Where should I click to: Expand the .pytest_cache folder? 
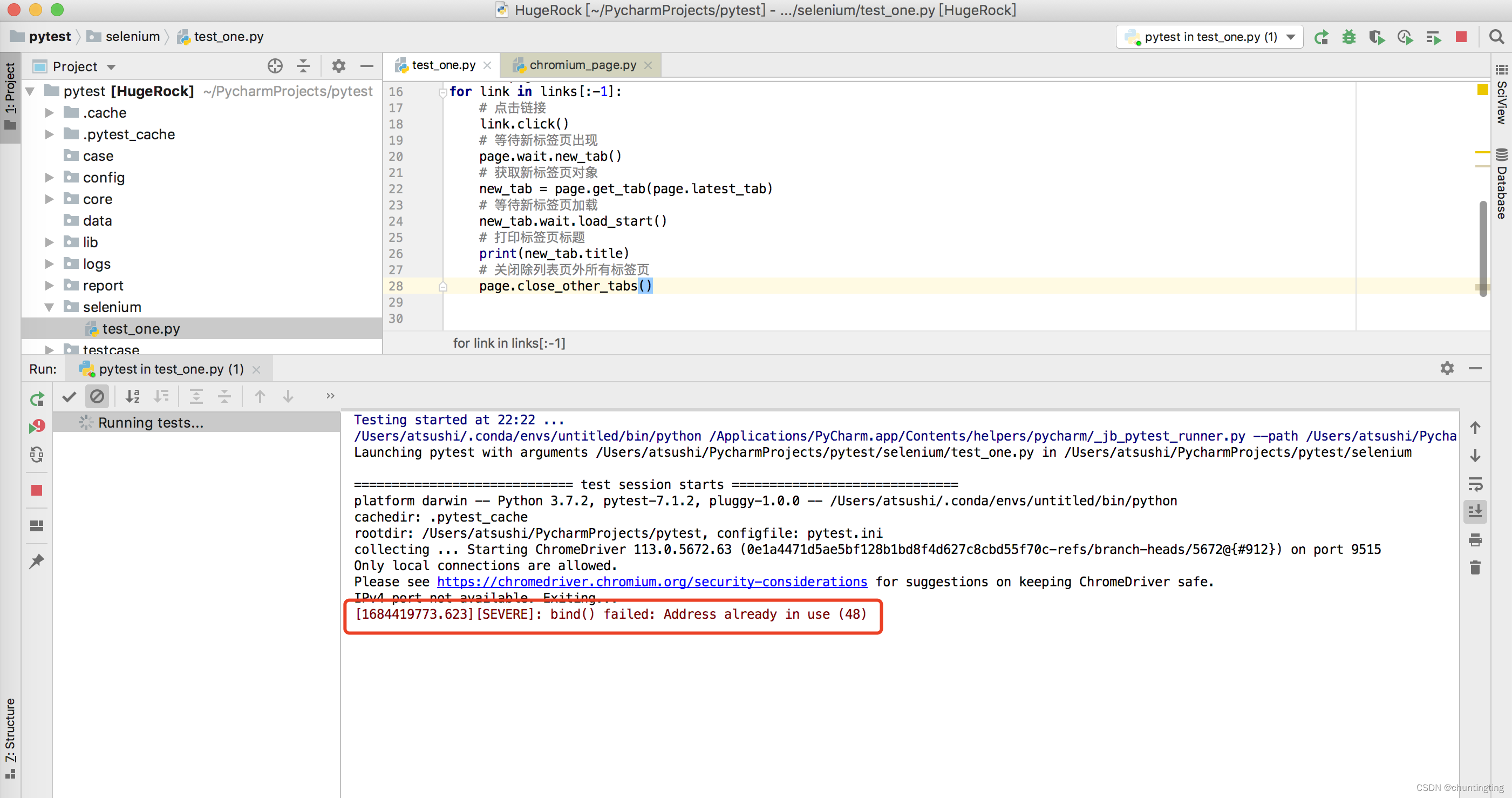click(x=49, y=134)
